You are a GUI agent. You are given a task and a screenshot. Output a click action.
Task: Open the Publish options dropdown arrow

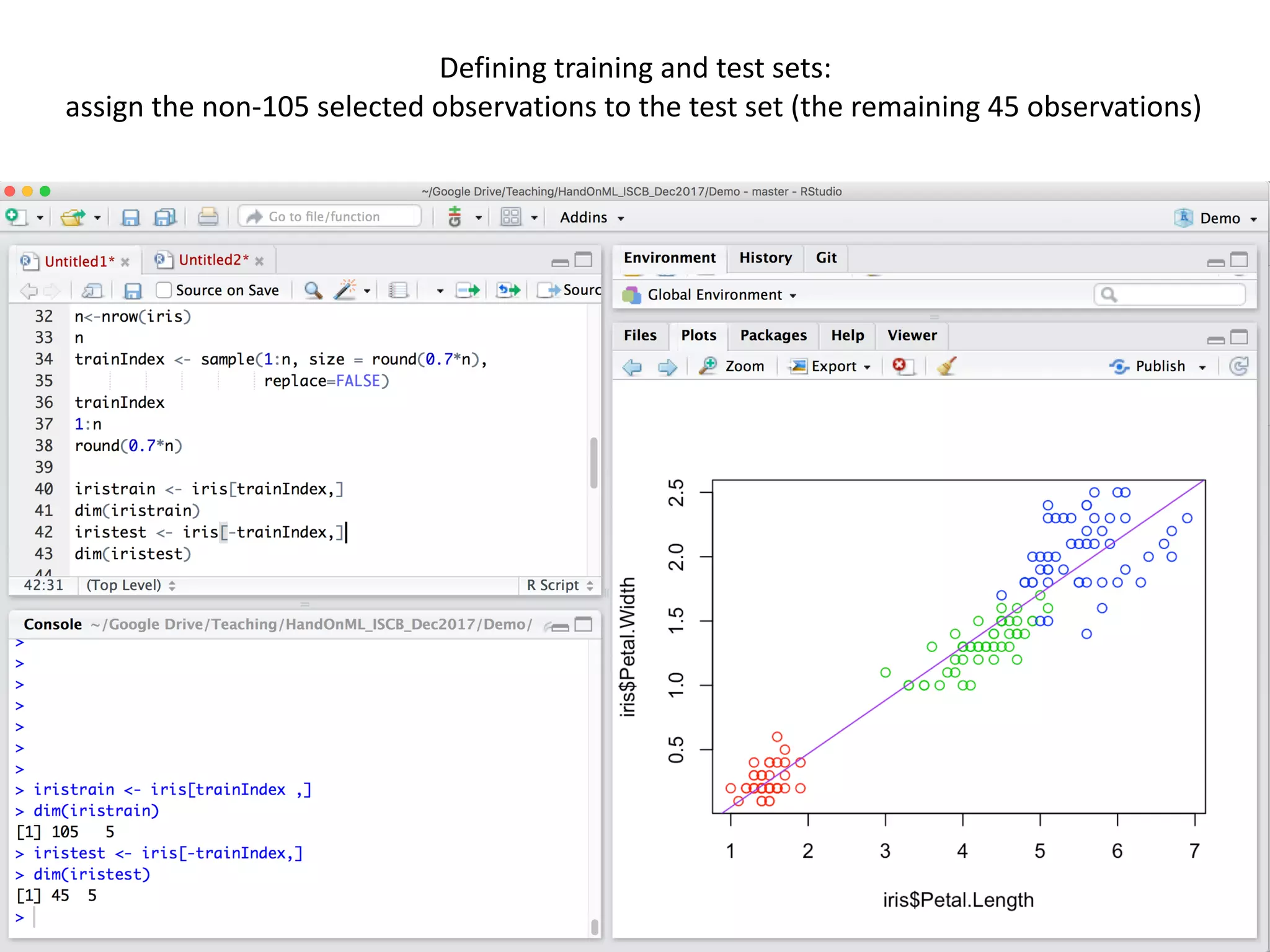click(x=1202, y=368)
